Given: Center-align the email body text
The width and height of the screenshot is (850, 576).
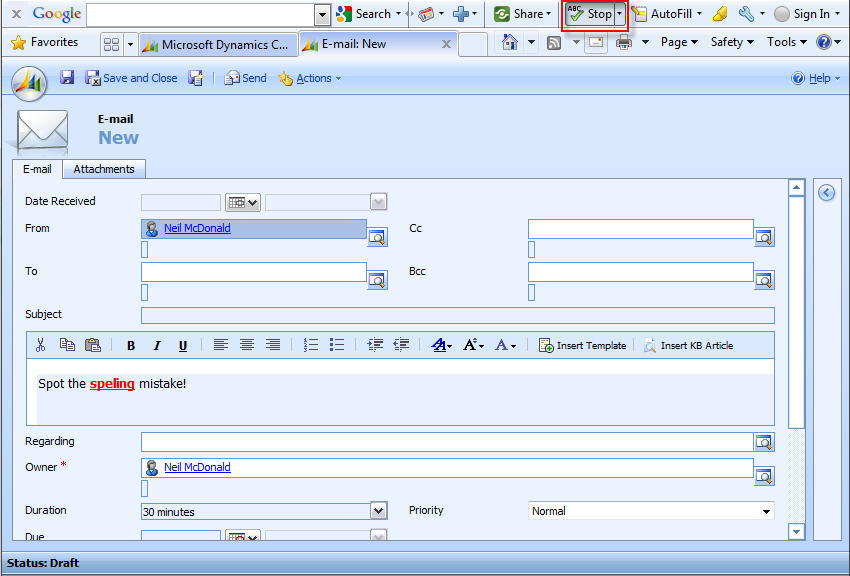Looking at the screenshot, I should coord(247,345).
